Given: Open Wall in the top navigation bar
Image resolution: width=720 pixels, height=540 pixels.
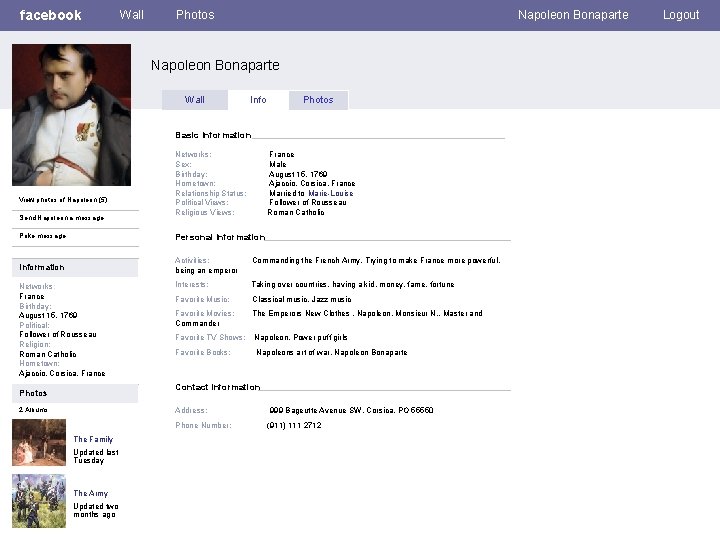Looking at the screenshot, I should [131, 15].
